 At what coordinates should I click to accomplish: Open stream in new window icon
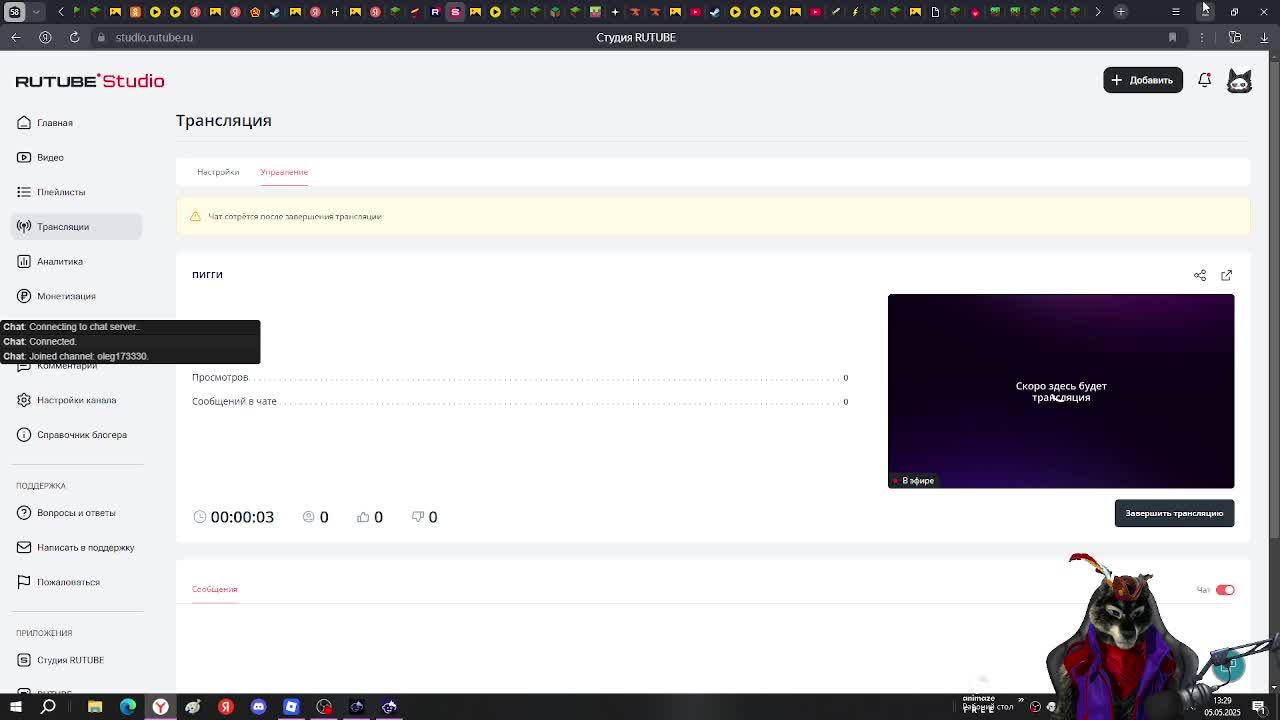[x=1227, y=275]
